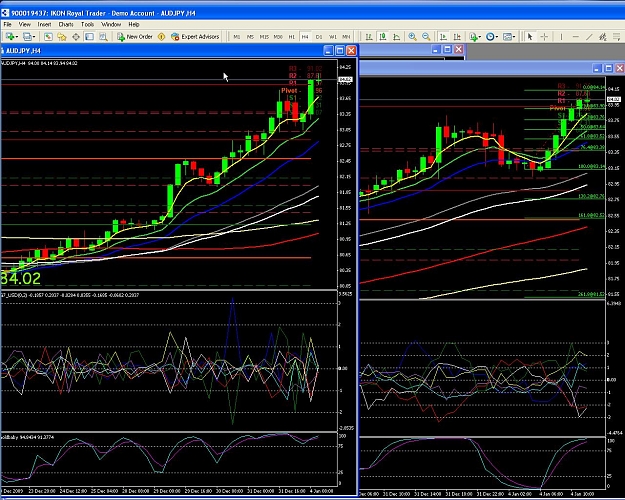Open the Window menu

click(111, 24)
